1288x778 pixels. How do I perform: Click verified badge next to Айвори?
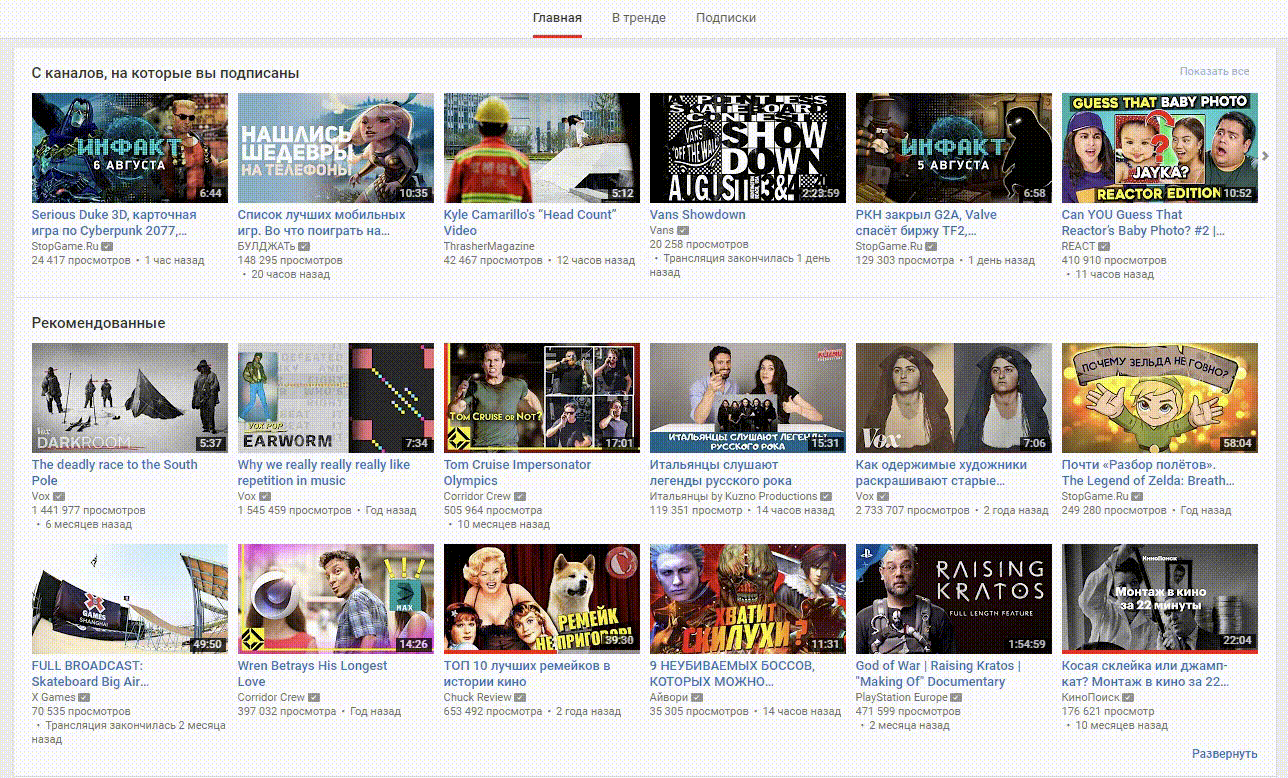[697, 697]
